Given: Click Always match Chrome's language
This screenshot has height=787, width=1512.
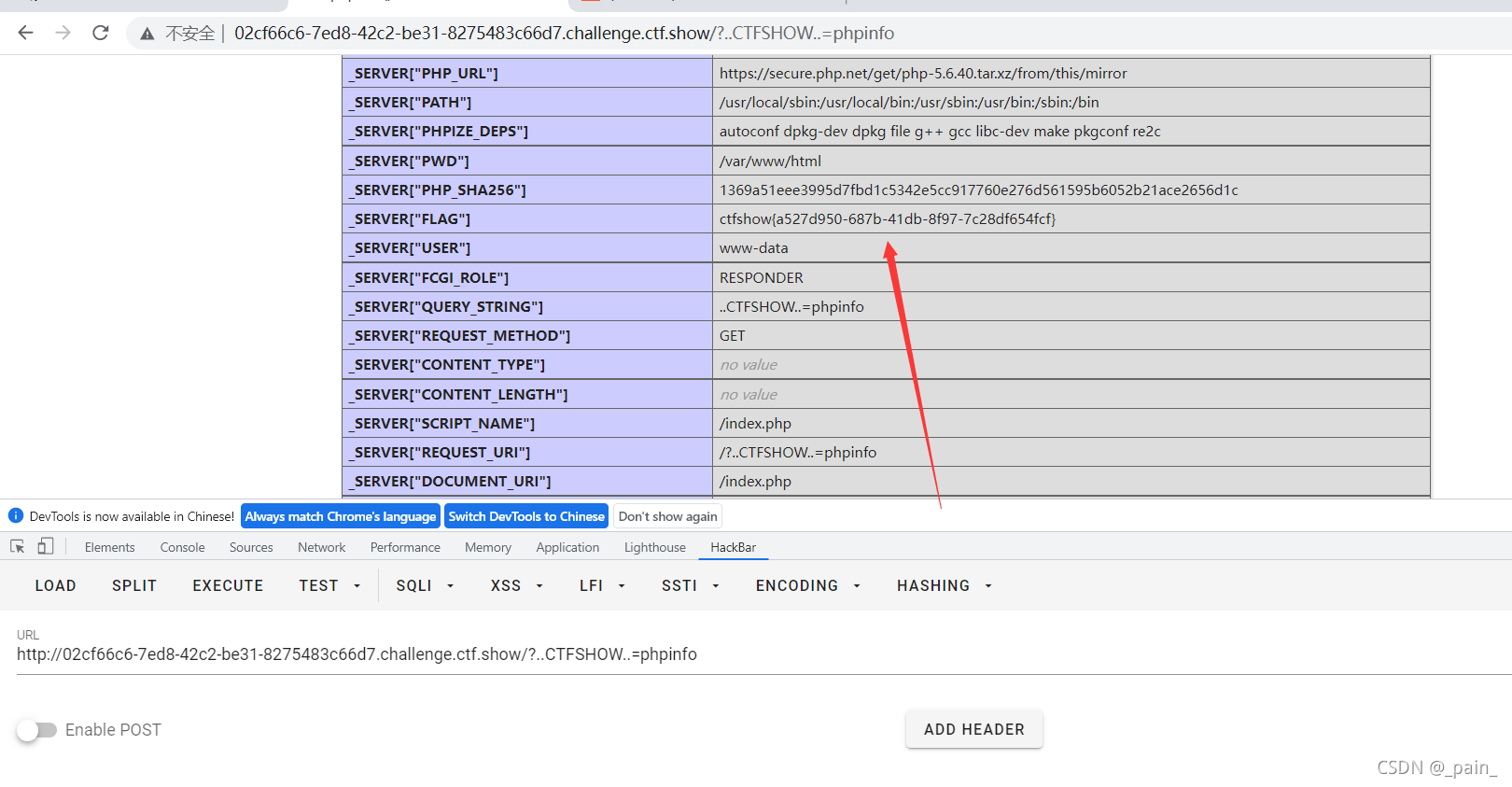Looking at the screenshot, I should pos(341,516).
